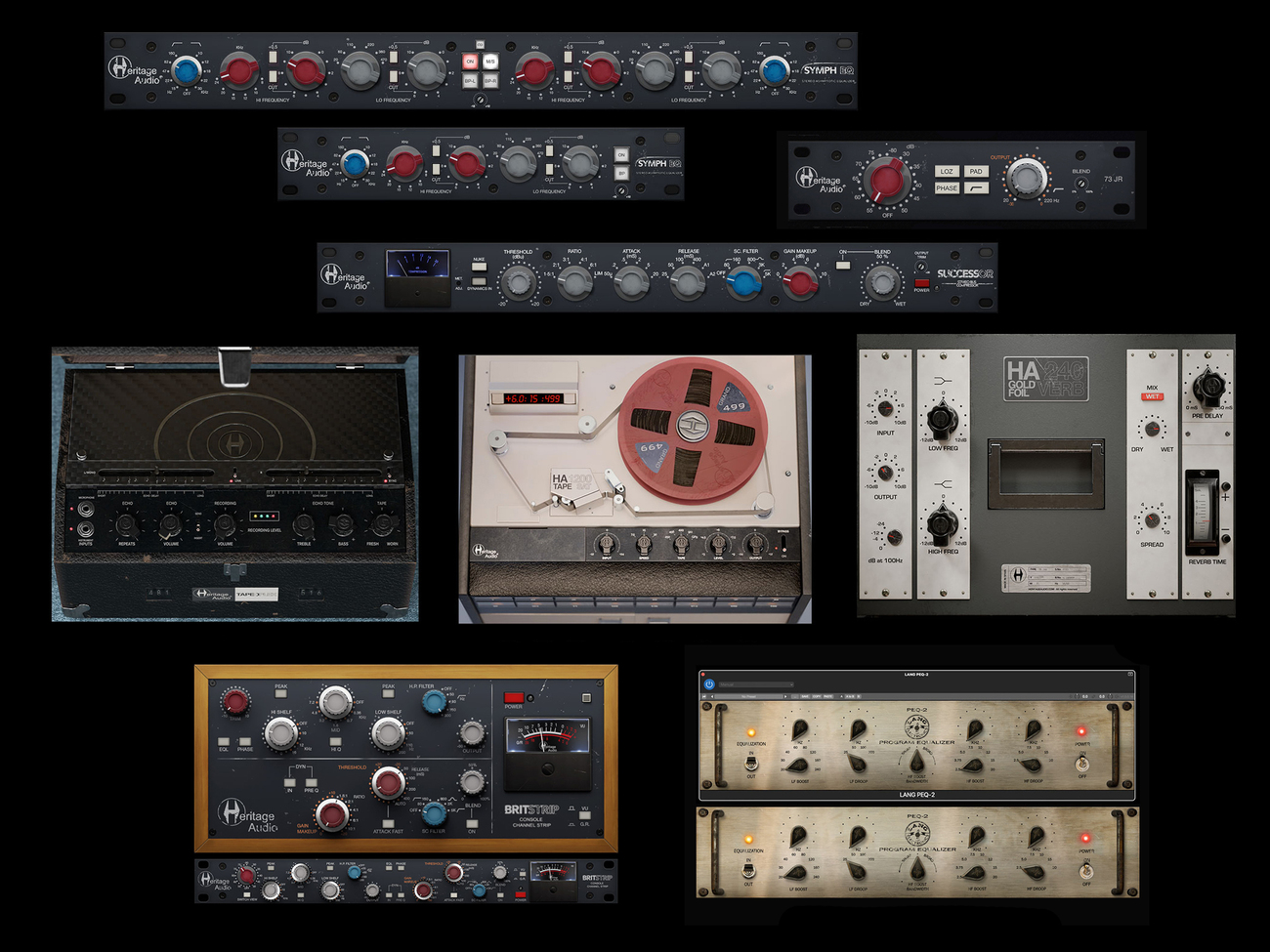Image resolution: width=1270 pixels, height=952 pixels.
Task: Flip the POWER ON/OFF switch in the LANG PEQ-2 window
Action: pyautogui.click(x=1081, y=763)
